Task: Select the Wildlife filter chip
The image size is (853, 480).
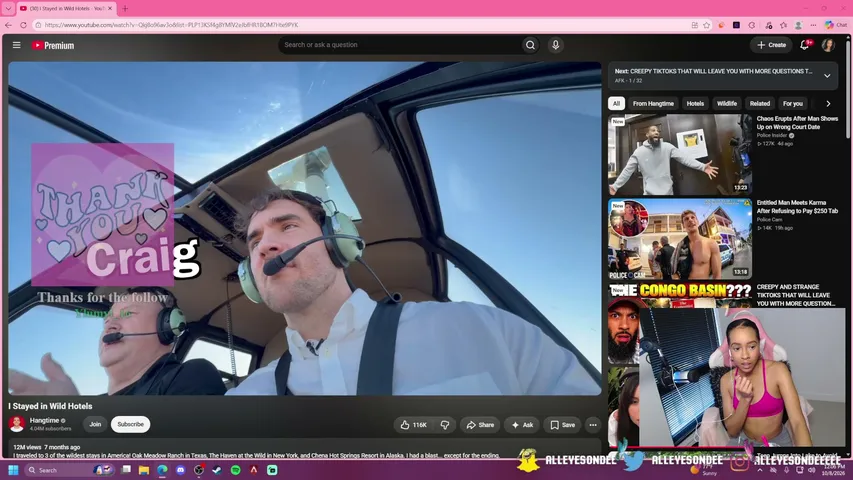Action: click(726, 103)
